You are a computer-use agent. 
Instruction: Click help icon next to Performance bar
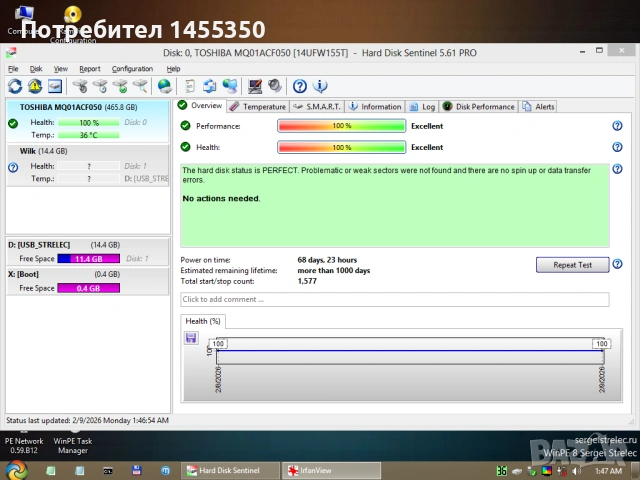click(617, 126)
